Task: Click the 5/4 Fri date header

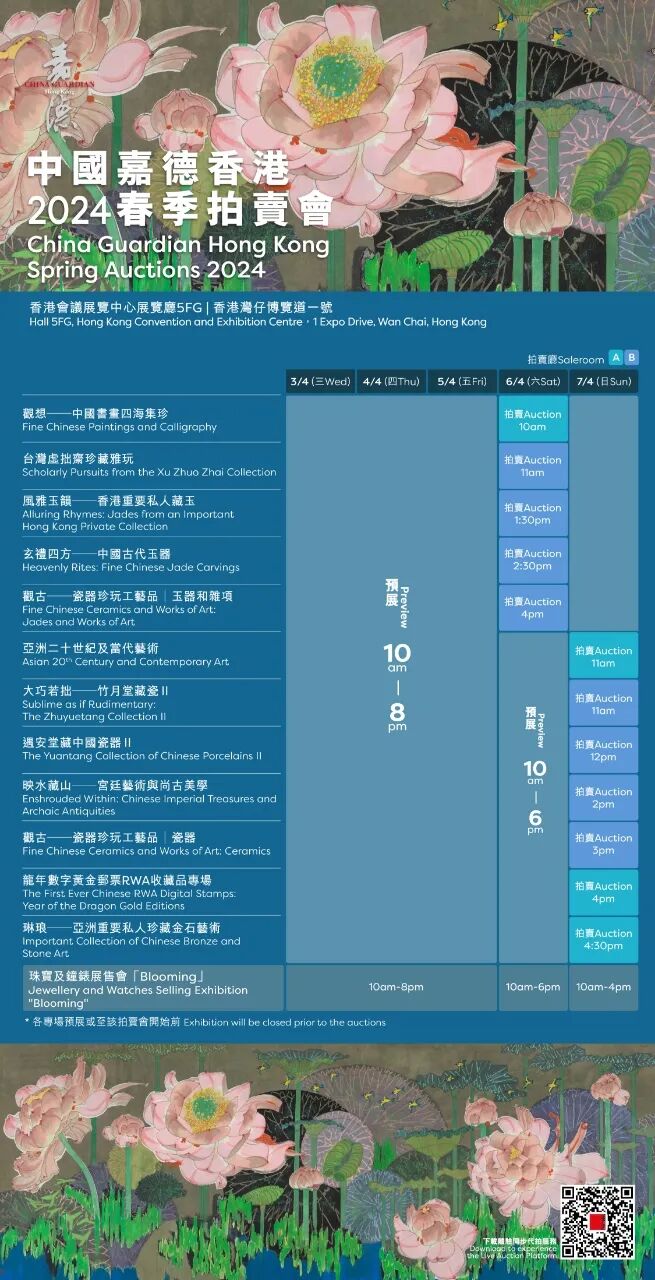Action: point(462,382)
